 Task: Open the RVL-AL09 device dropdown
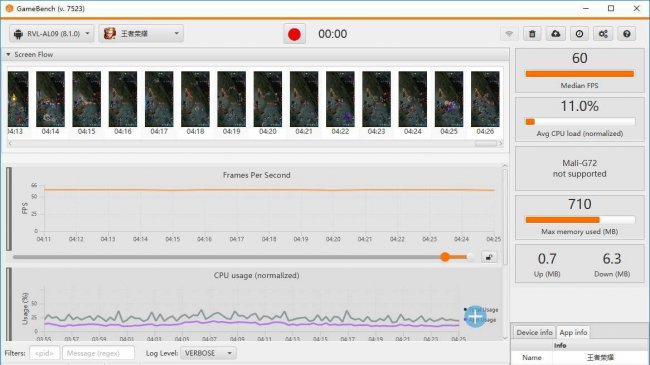(51, 34)
